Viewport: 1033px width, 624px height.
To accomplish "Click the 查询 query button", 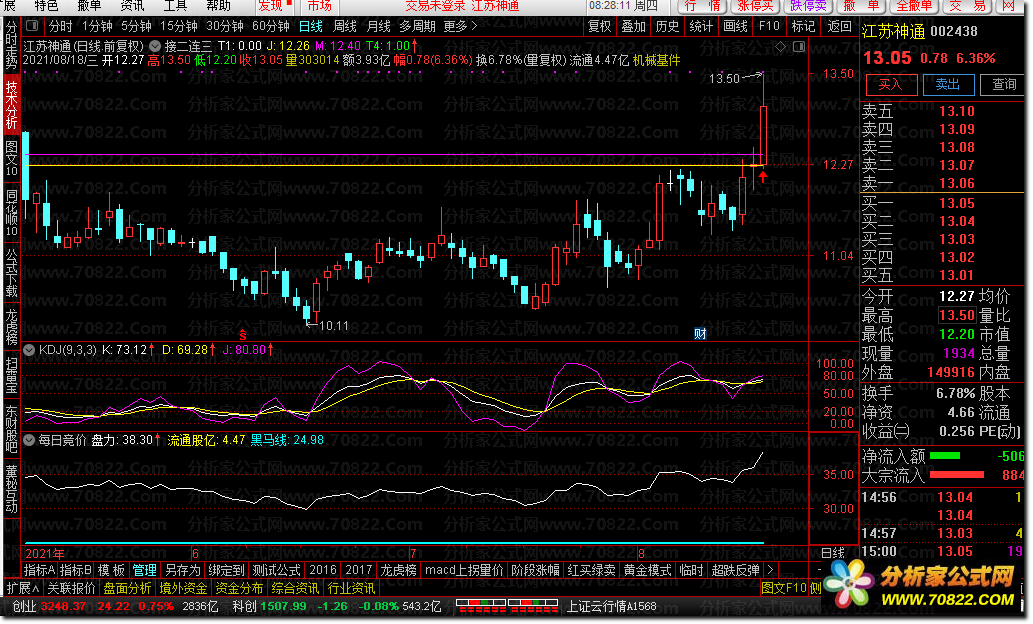I will point(1004,84).
